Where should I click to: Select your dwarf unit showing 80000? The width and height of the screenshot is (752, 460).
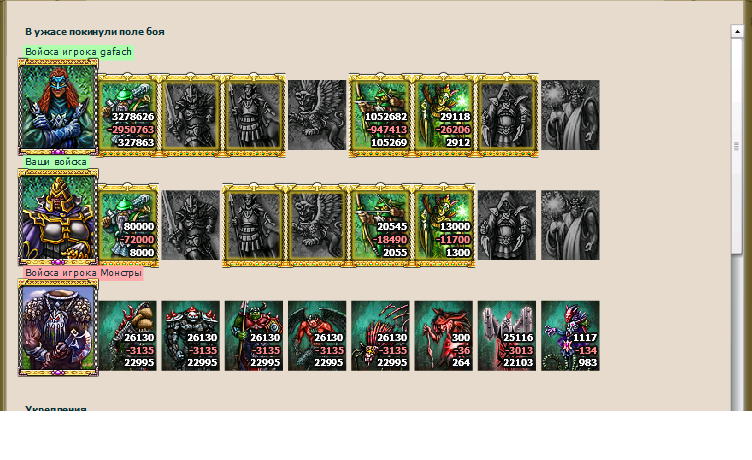(x=128, y=225)
